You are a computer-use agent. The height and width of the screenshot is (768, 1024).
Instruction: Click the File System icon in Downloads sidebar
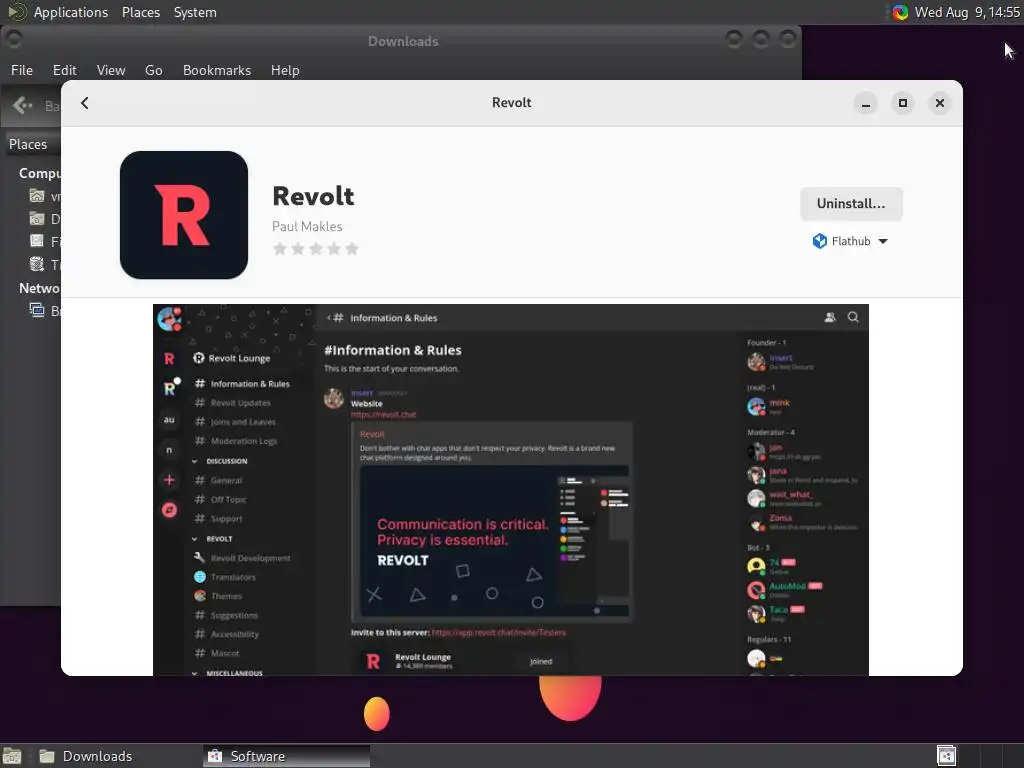point(37,241)
